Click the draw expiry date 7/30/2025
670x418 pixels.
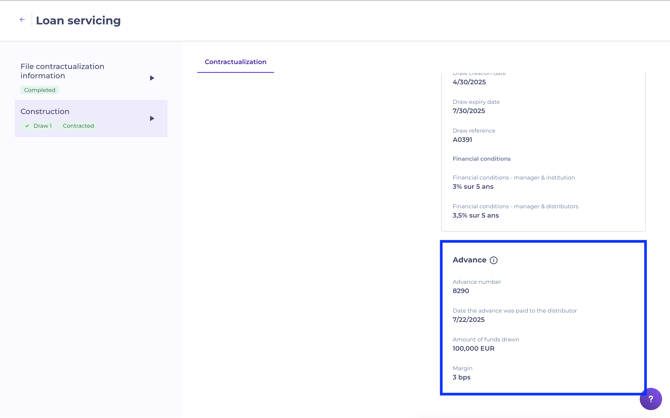coord(468,111)
